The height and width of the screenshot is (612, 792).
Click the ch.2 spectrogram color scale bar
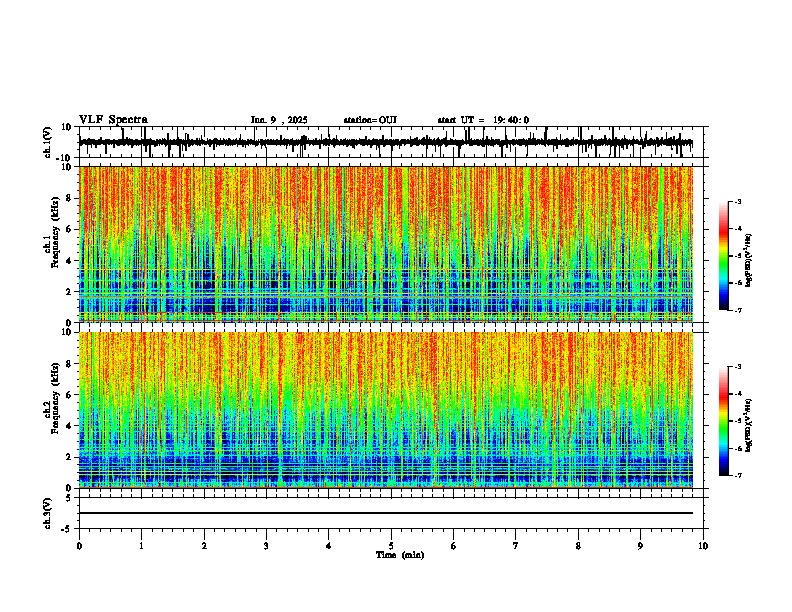[x=723, y=421]
